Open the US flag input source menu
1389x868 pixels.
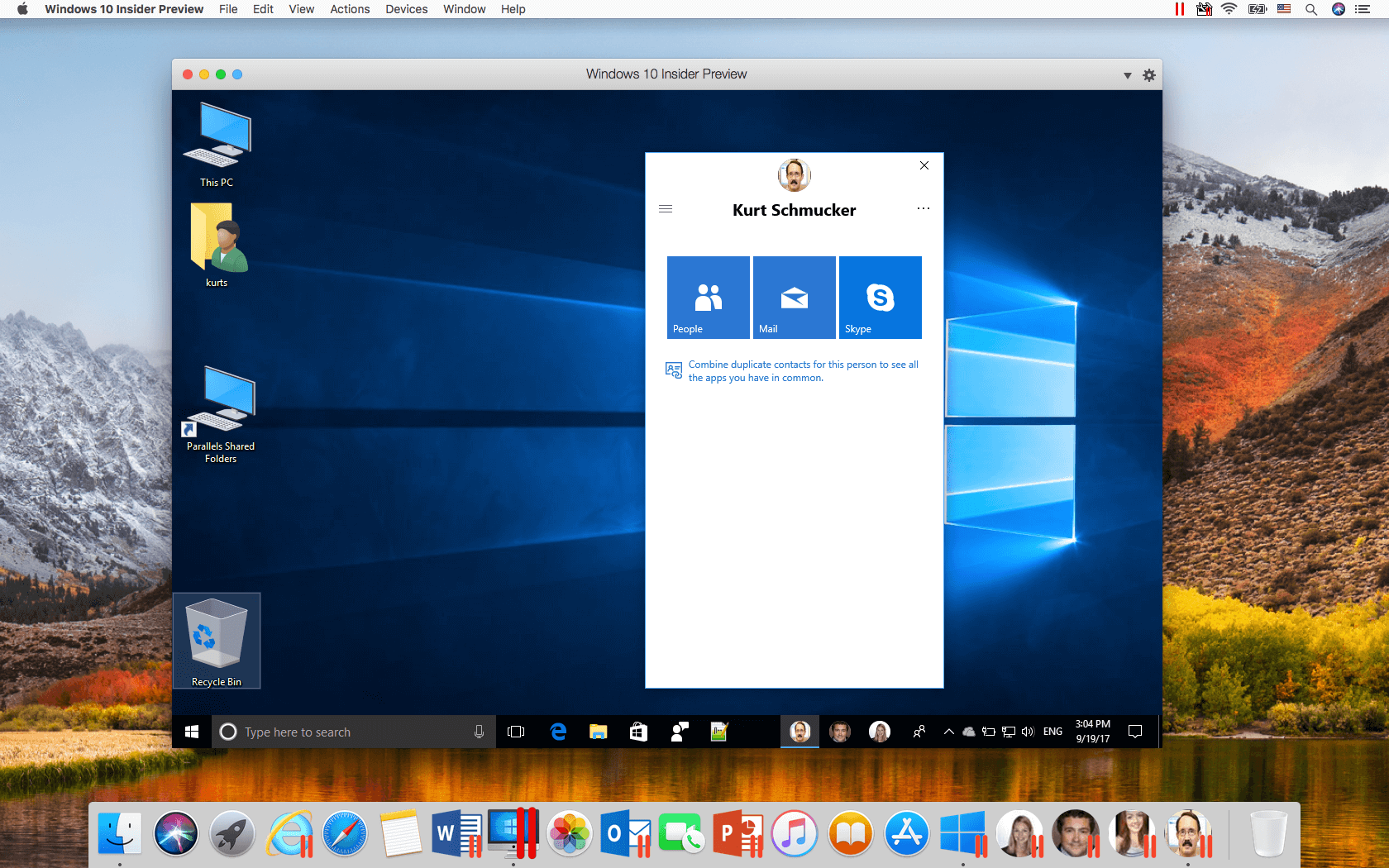click(x=1284, y=9)
